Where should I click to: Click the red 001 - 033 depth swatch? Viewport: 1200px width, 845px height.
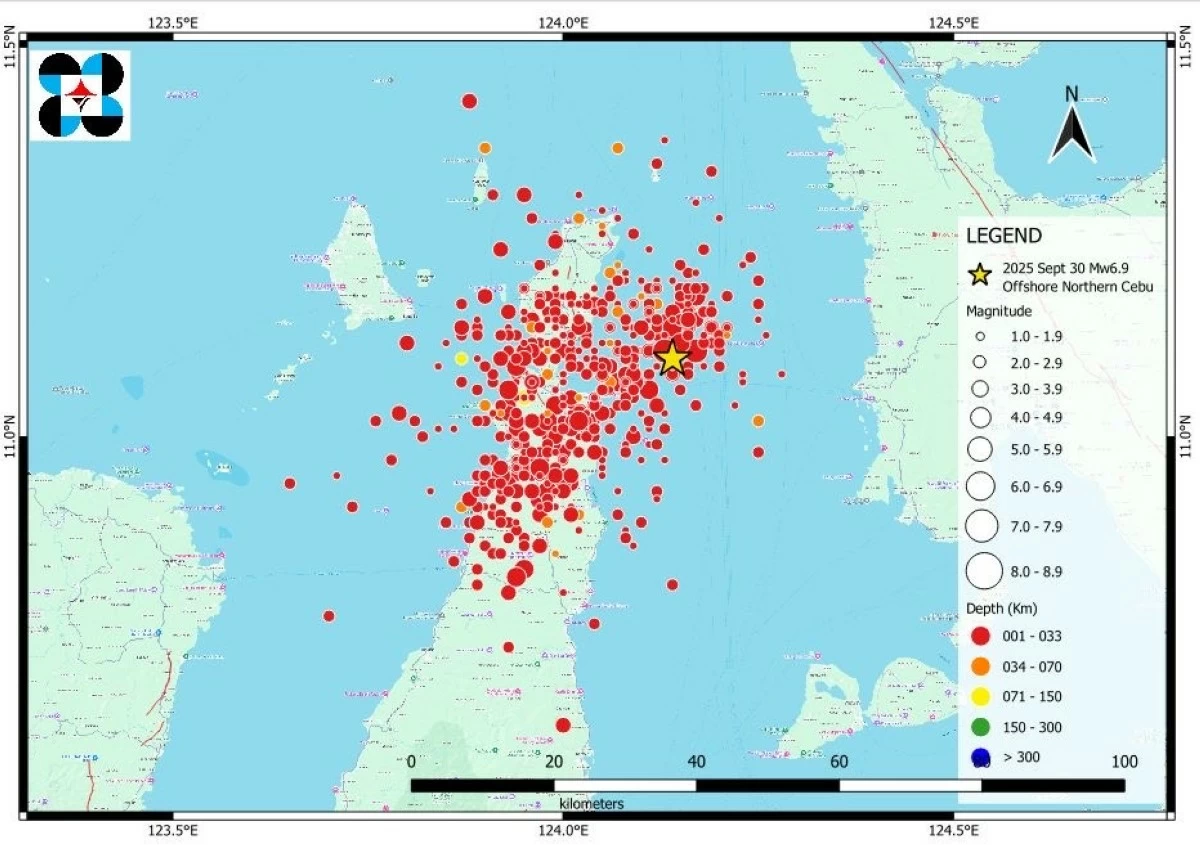(981, 636)
